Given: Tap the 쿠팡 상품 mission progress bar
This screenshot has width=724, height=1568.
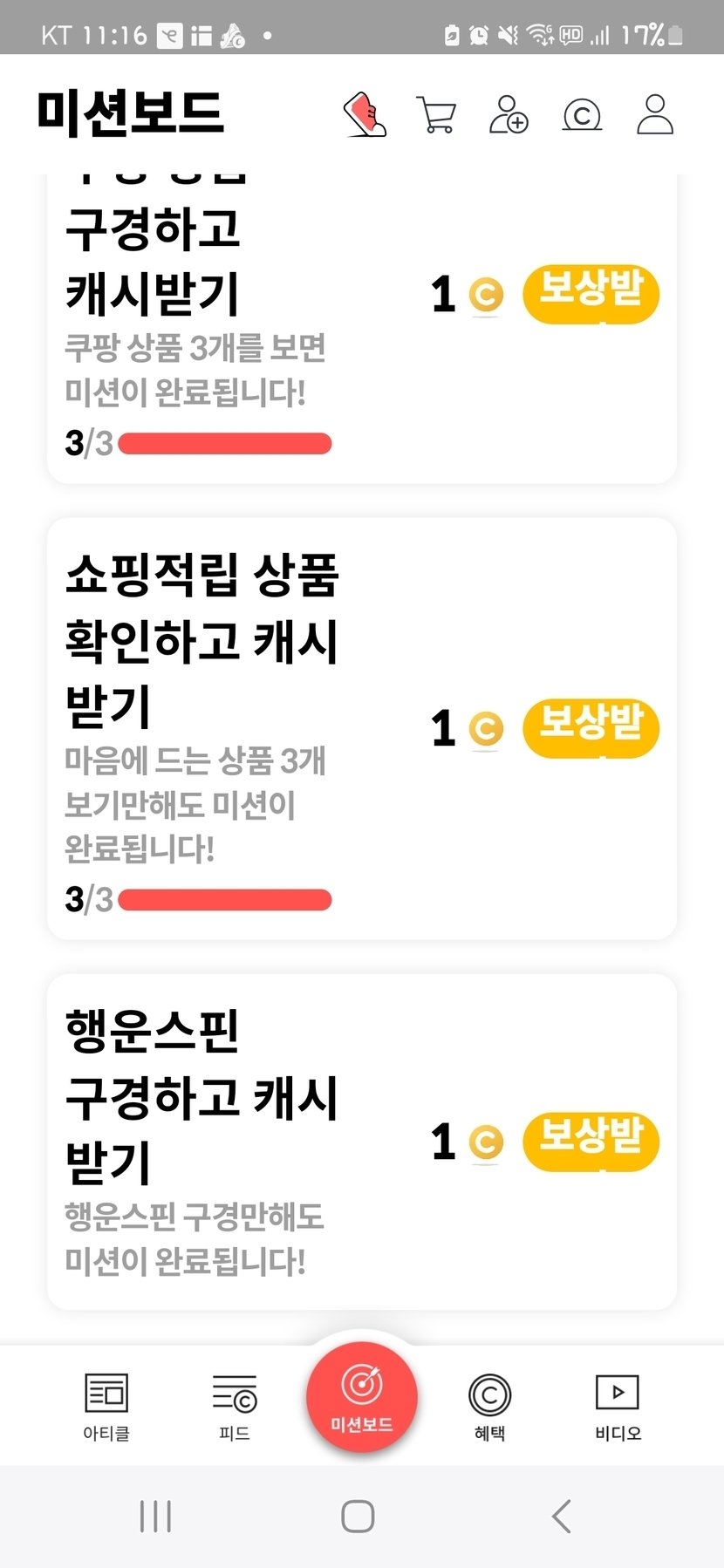Looking at the screenshot, I should [225, 444].
